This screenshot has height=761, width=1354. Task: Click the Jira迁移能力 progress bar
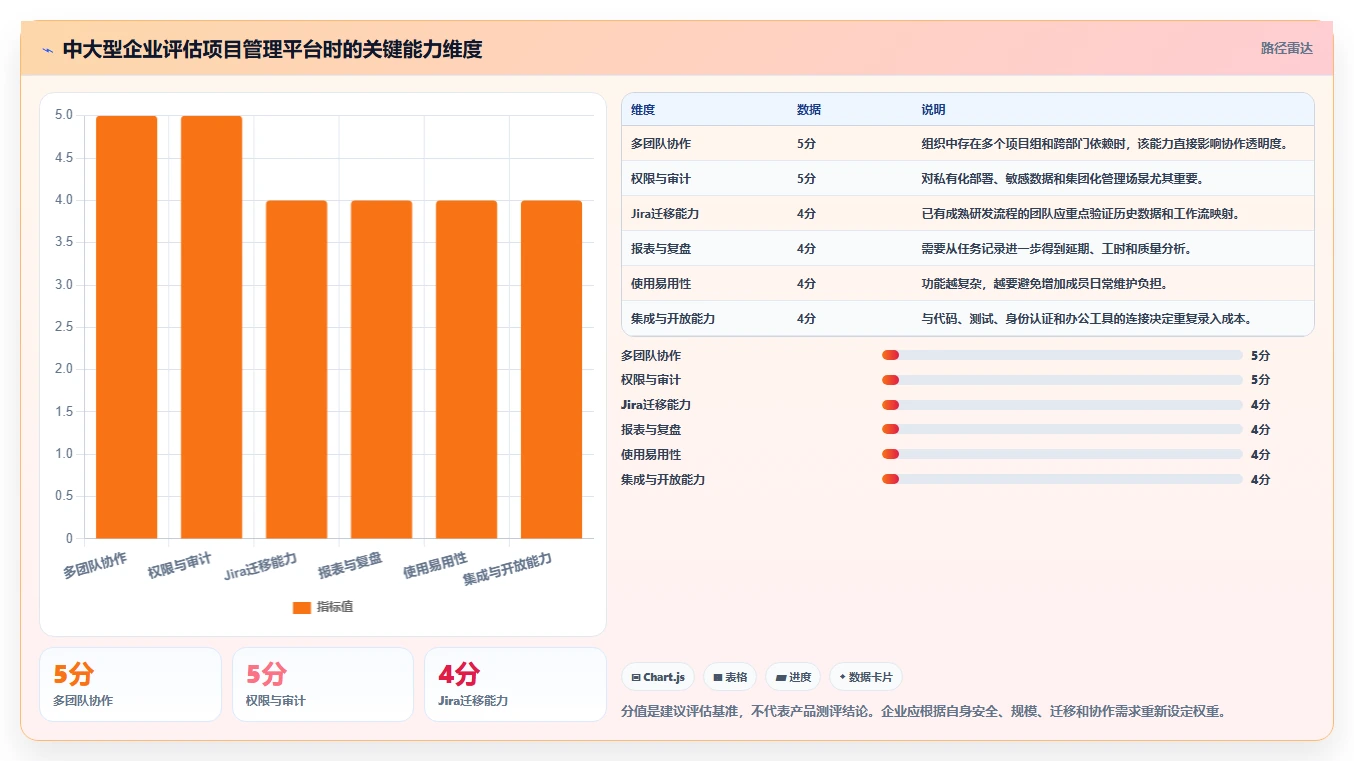point(1062,405)
